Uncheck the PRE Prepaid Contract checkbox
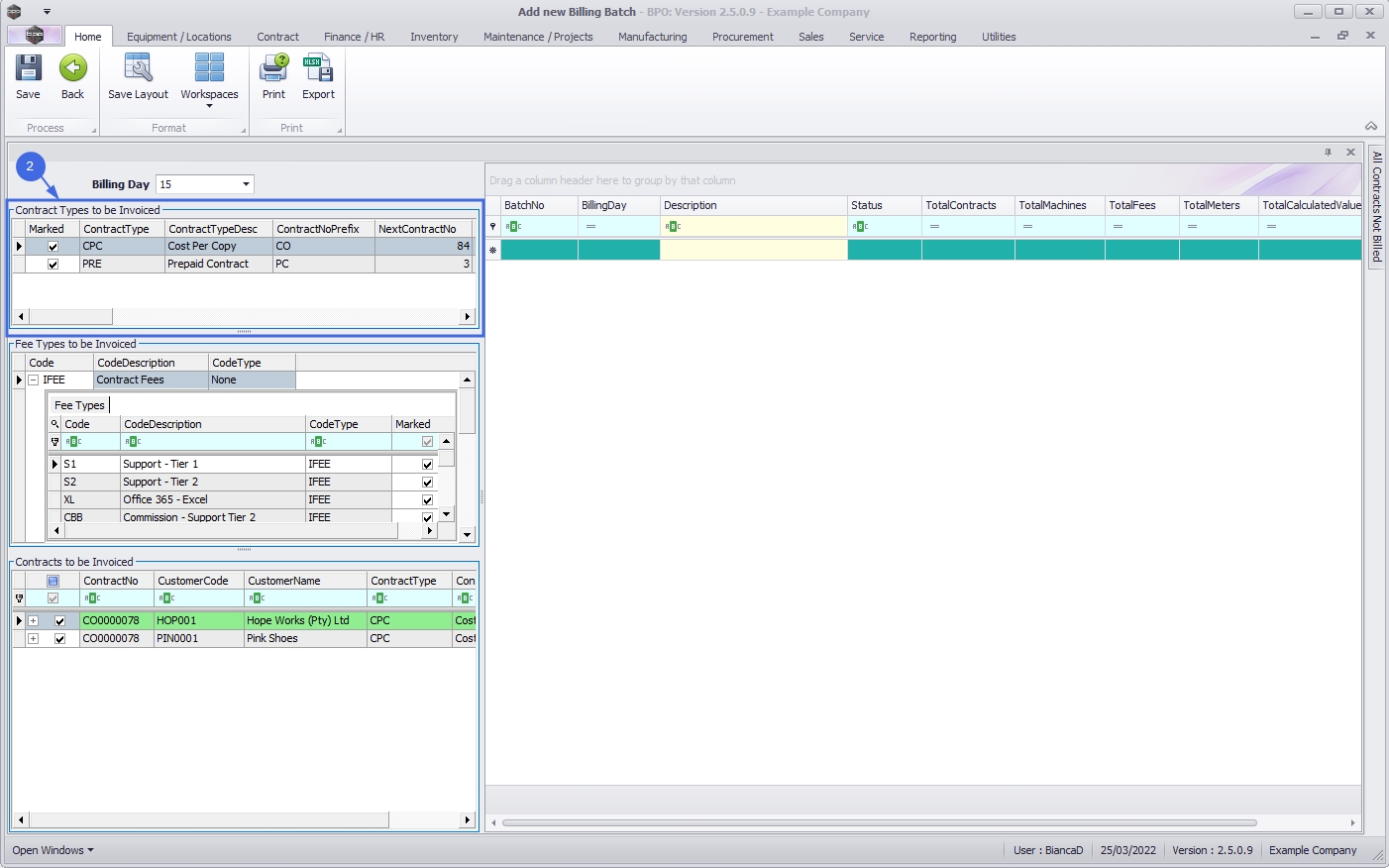This screenshot has width=1389, height=868. [x=53, y=265]
